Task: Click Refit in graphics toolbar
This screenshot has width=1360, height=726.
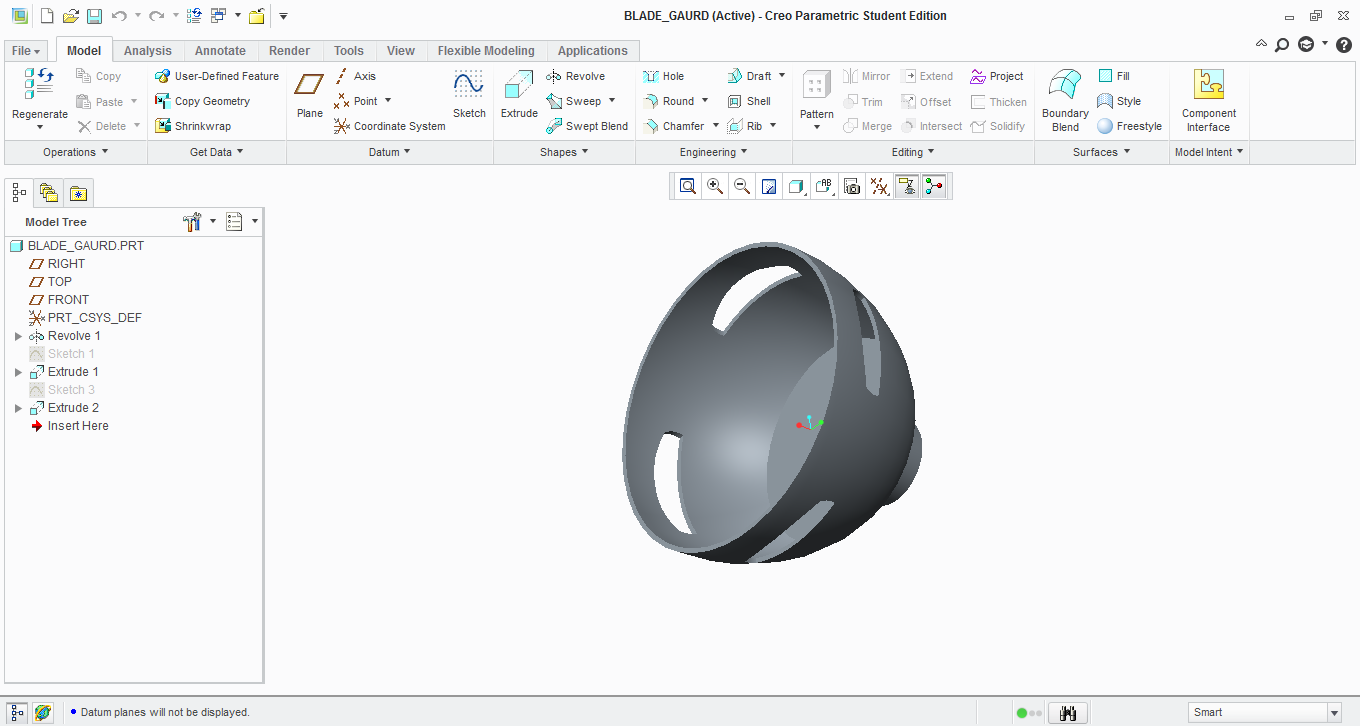Action: click(x=688, y=186)
